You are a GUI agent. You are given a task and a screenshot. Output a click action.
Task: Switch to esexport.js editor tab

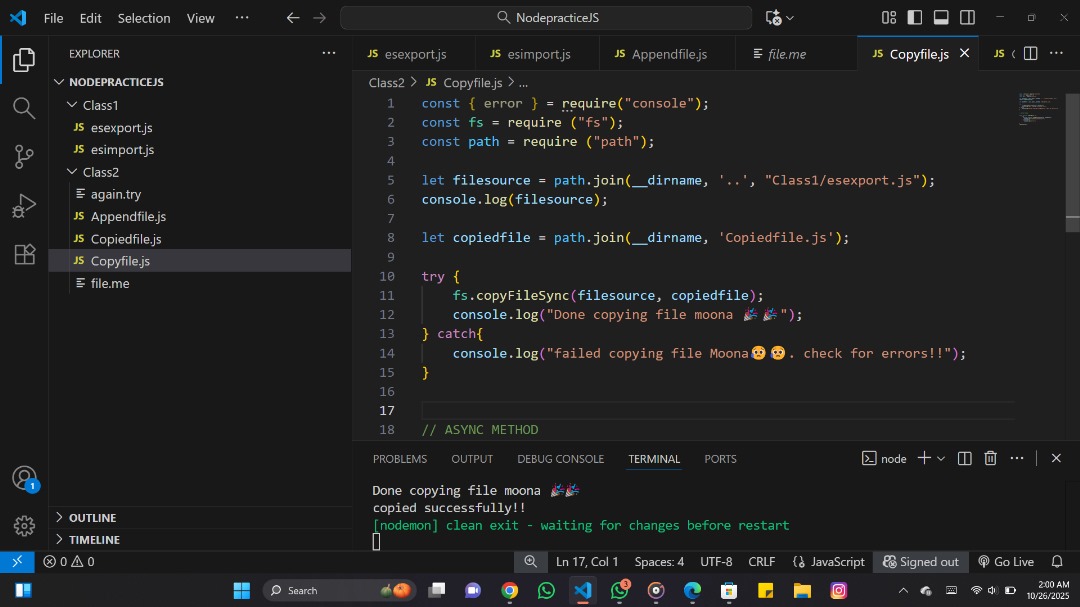point(414,54)
